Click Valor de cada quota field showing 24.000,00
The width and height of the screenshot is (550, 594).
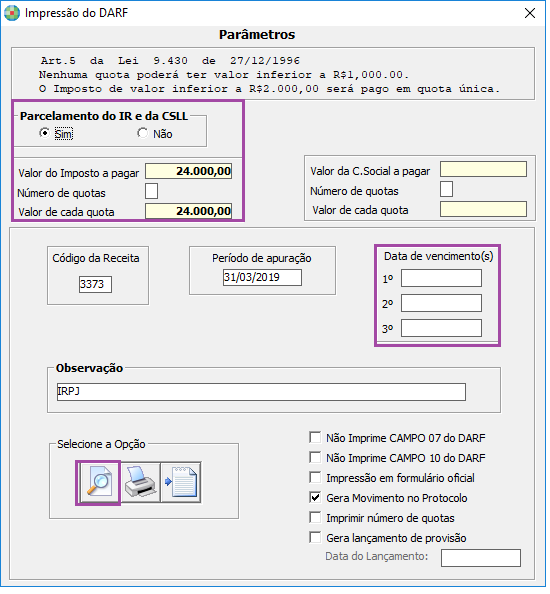pyautogui.click(x=189, y=211)
